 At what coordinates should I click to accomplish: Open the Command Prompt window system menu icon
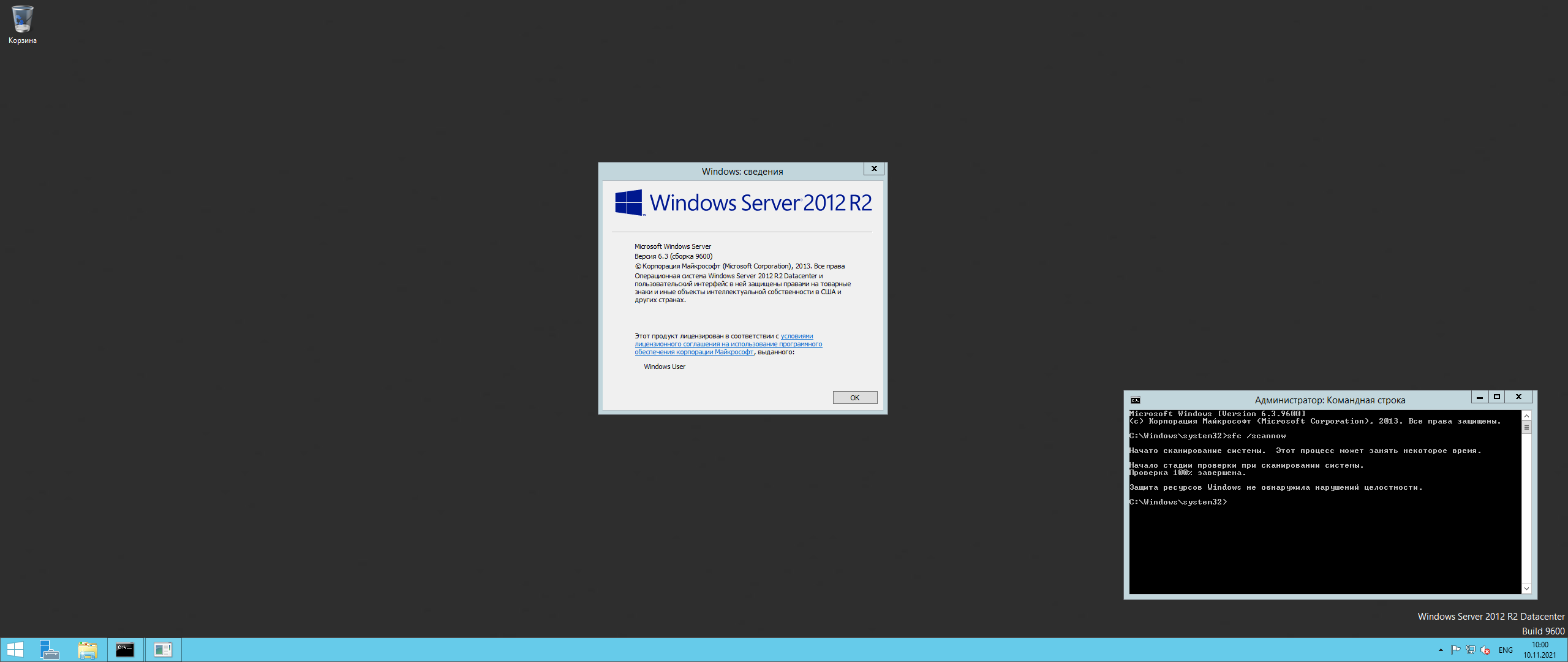coord(1136,400)
